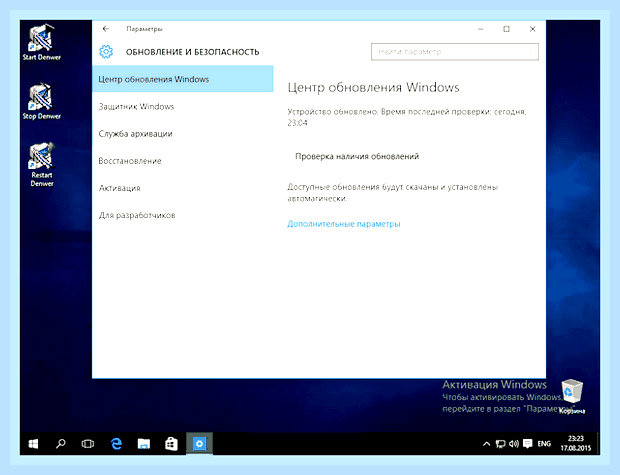This screenshot has height=475, width=620.
Task: Focus the Найти параметр search field
Action: pos(455,52)
